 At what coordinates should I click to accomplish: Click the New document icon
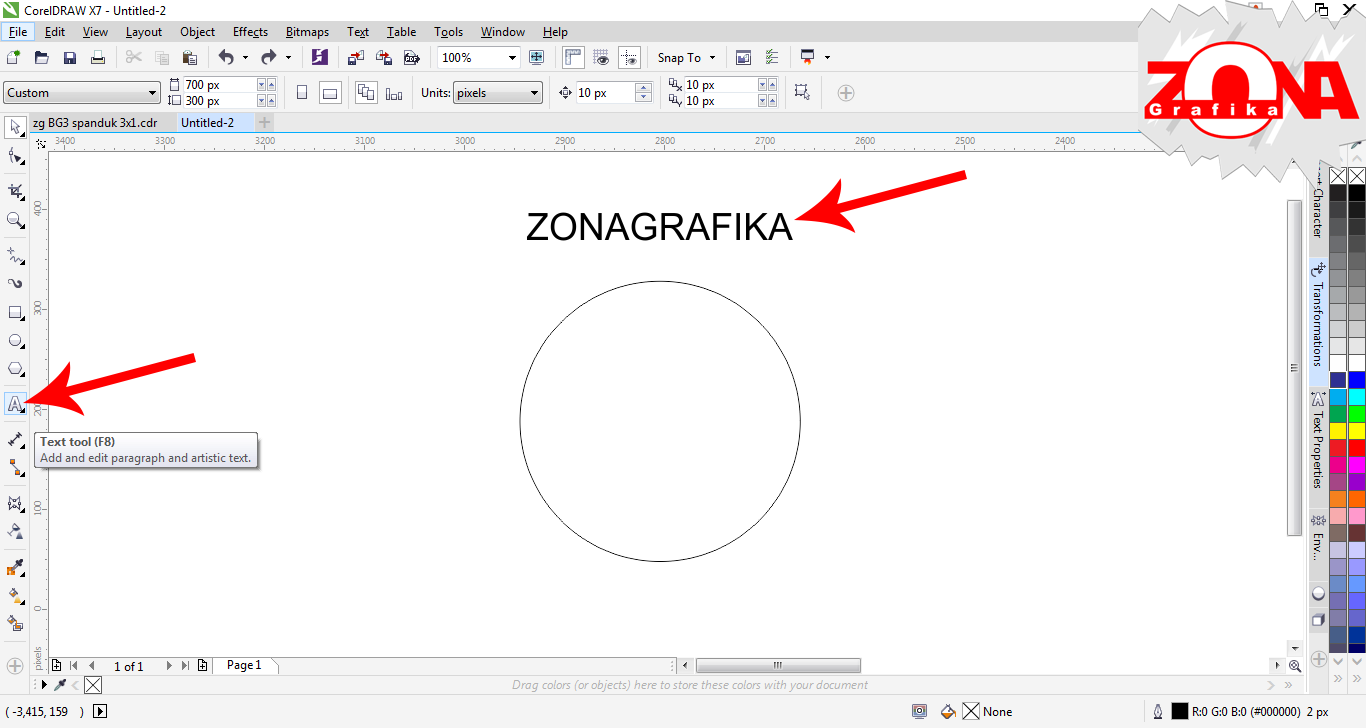click(14, 58)
